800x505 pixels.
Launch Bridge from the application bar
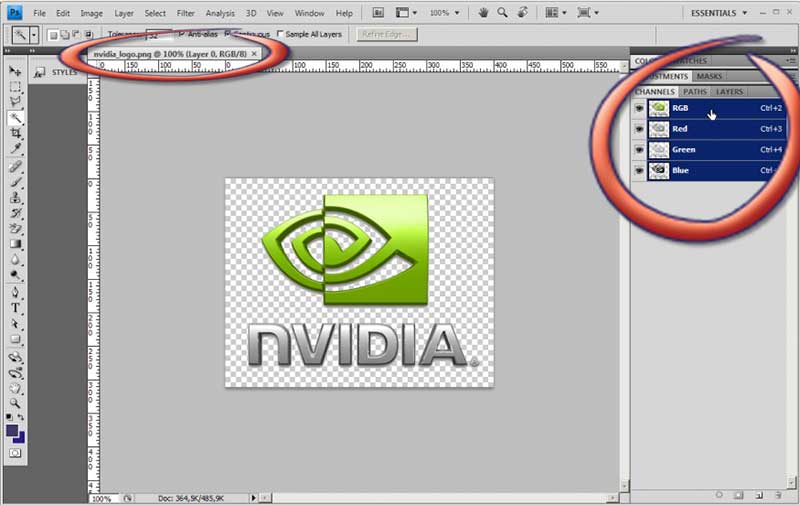pyautogui.click(x=378, y=13)
